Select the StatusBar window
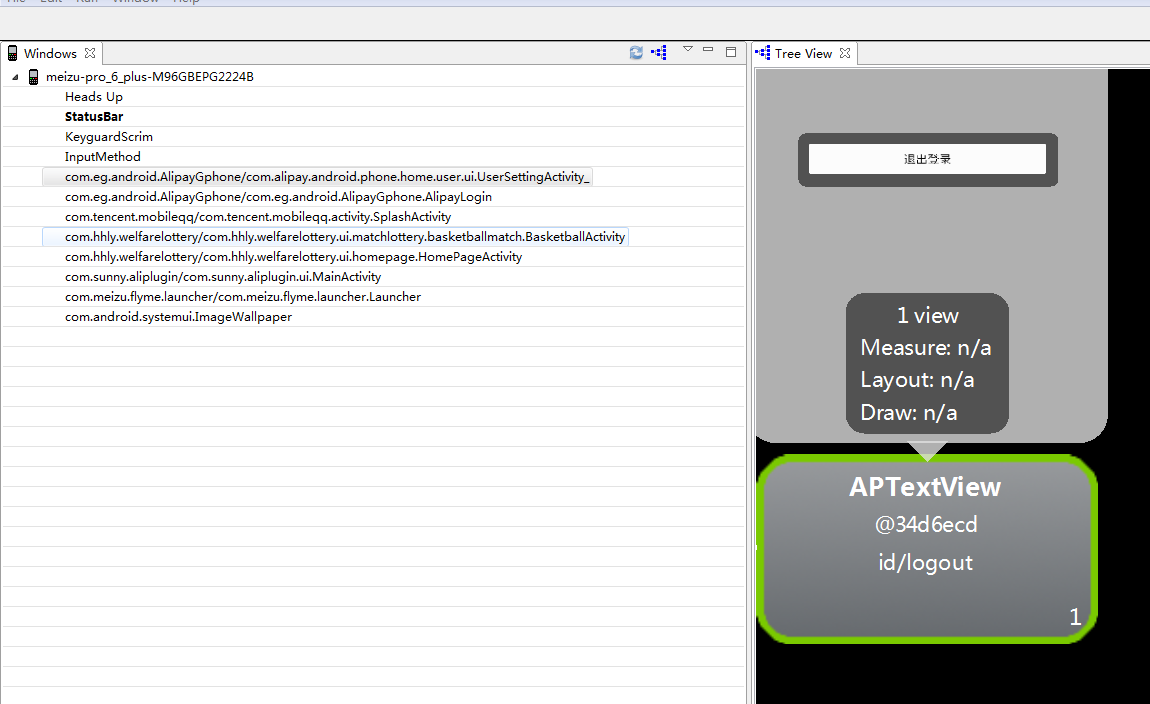Image resolution: width=1150 pixels, height=704 pixels. 94,117
